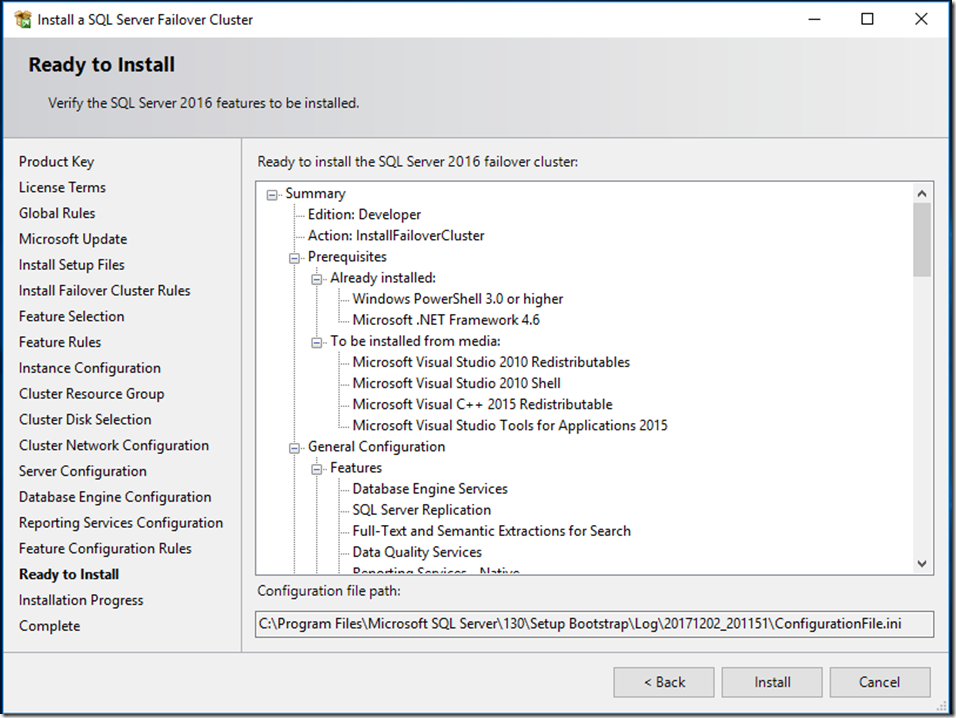Viewport: 956px width, 718px height.
Task: Minimize the setup window
Action: 814,20
